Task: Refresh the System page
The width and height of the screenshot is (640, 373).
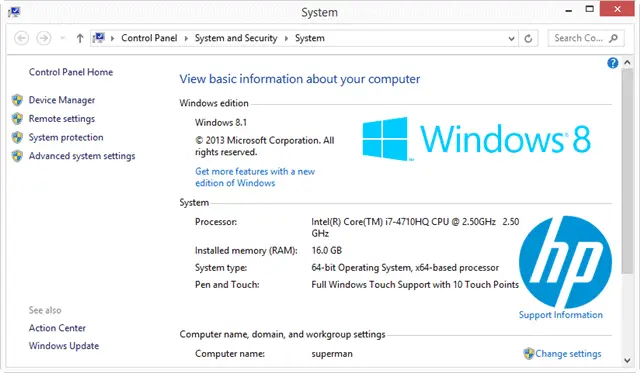Action: pos(528,39)
